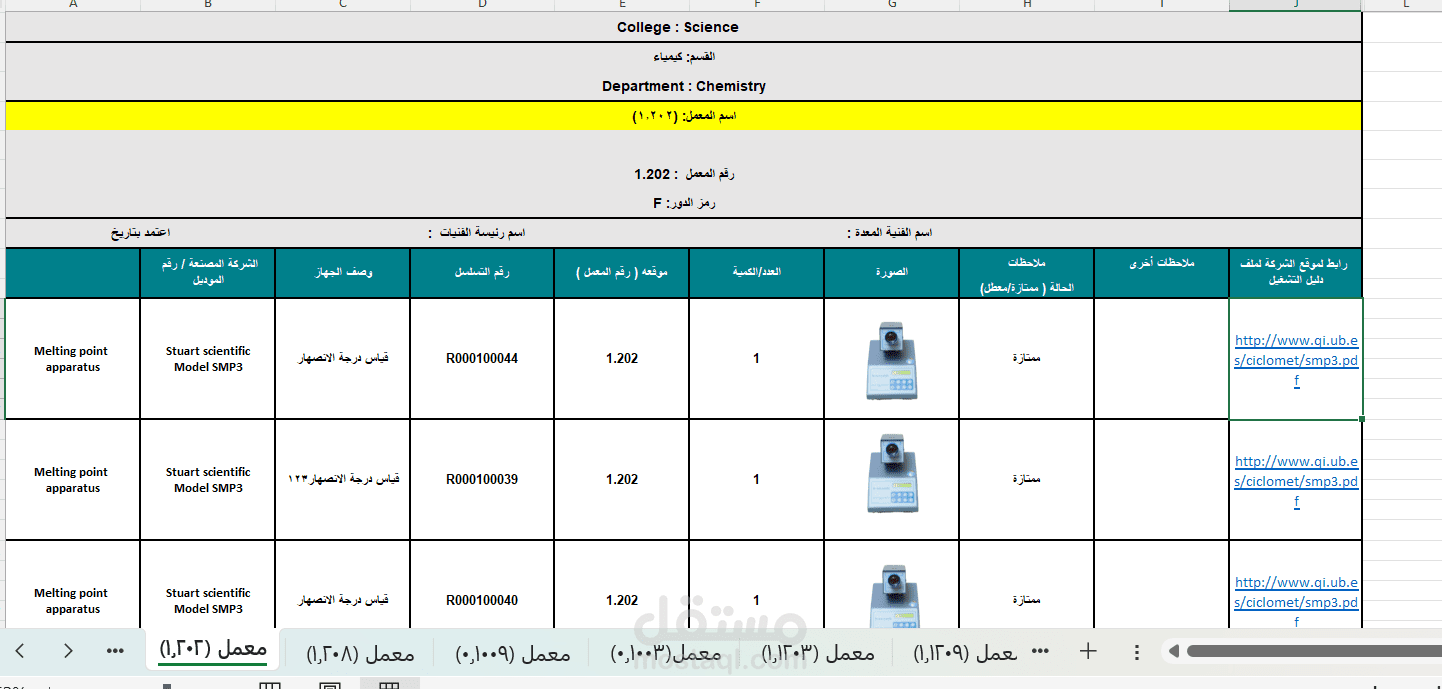Select the 'Department : Chemistry' cell

tap(684, 86)
